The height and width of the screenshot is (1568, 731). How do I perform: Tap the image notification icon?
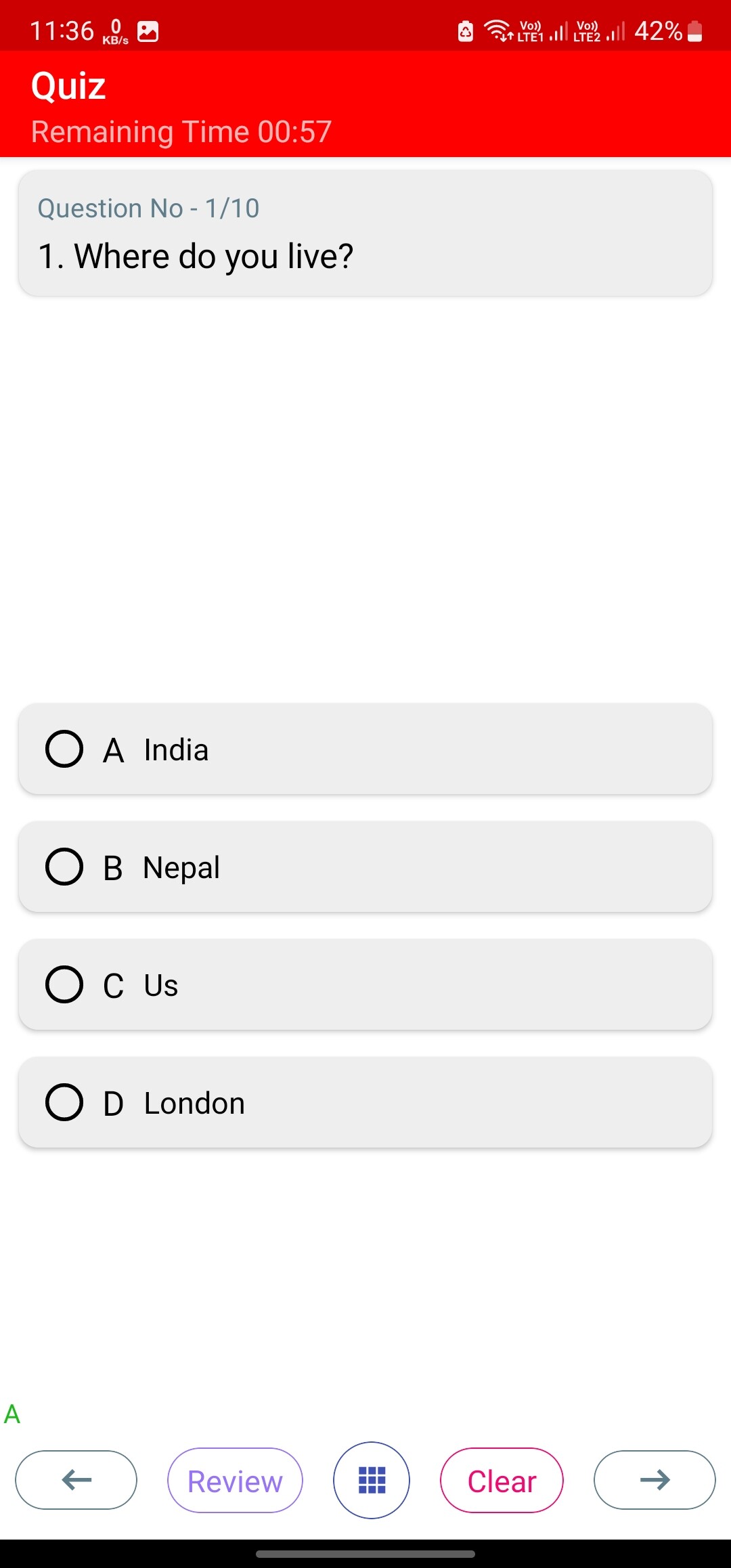coord(148,31)
